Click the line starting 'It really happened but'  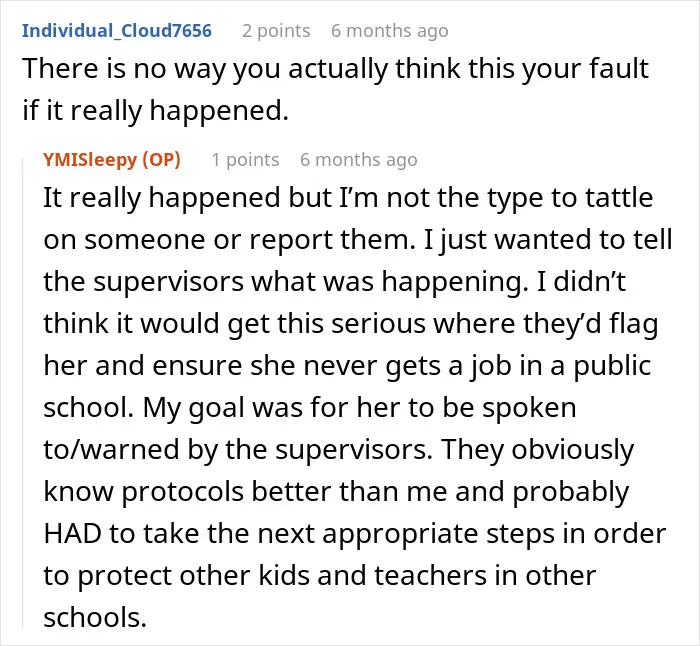pos(348,198)
